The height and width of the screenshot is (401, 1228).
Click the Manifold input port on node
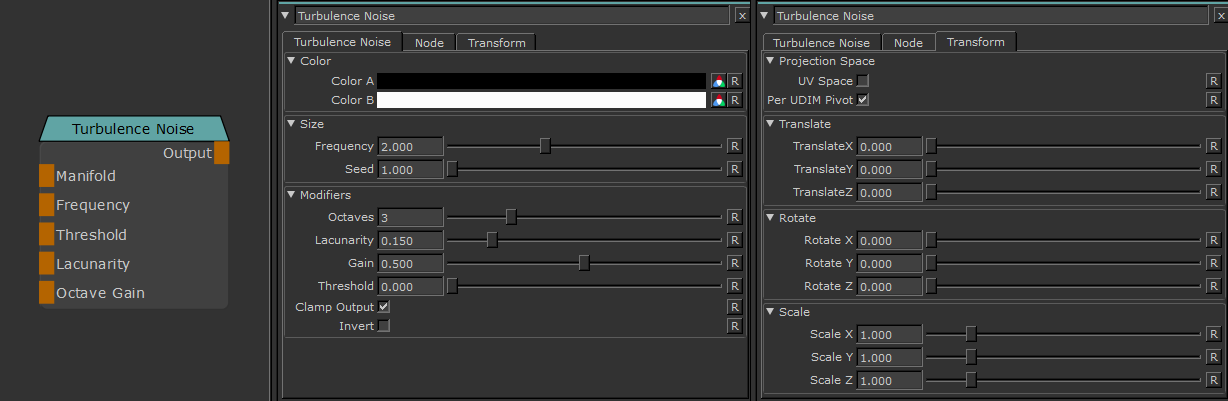(46, 176)
